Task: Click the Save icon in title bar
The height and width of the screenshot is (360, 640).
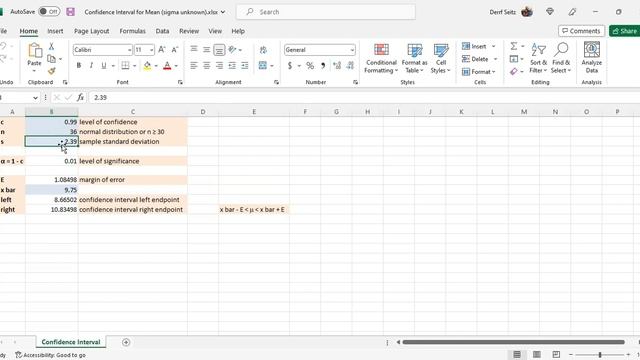Action: pyautogui.click(x=71, y=12)
